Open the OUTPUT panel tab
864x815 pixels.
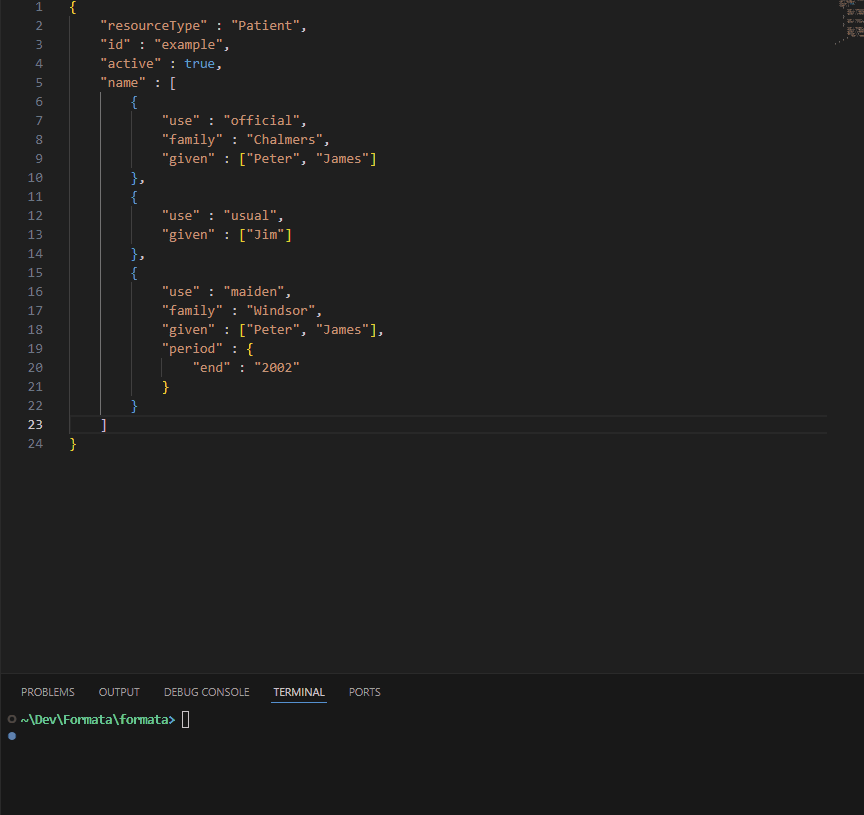(119, 692)
